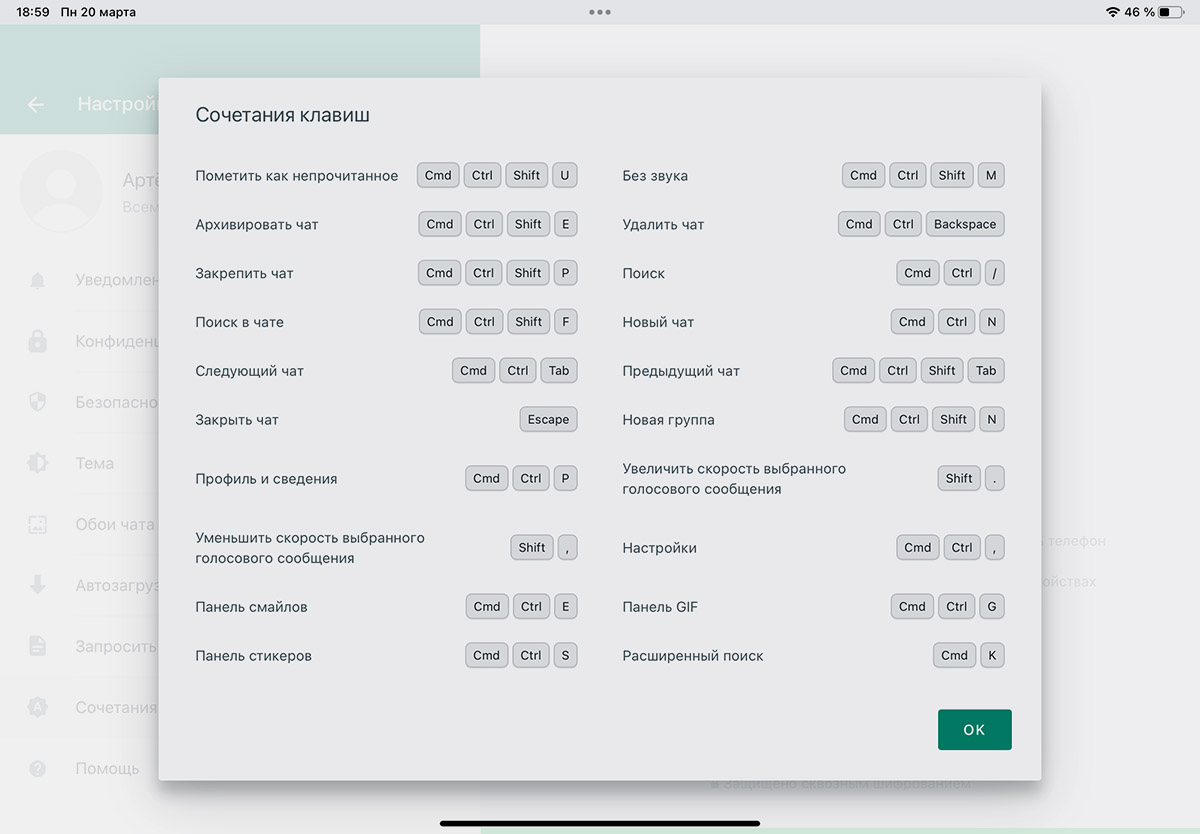The width and height of the screenshot is (1200, 834).
Task: Click the shield security icon
Action: click(38, 402)
